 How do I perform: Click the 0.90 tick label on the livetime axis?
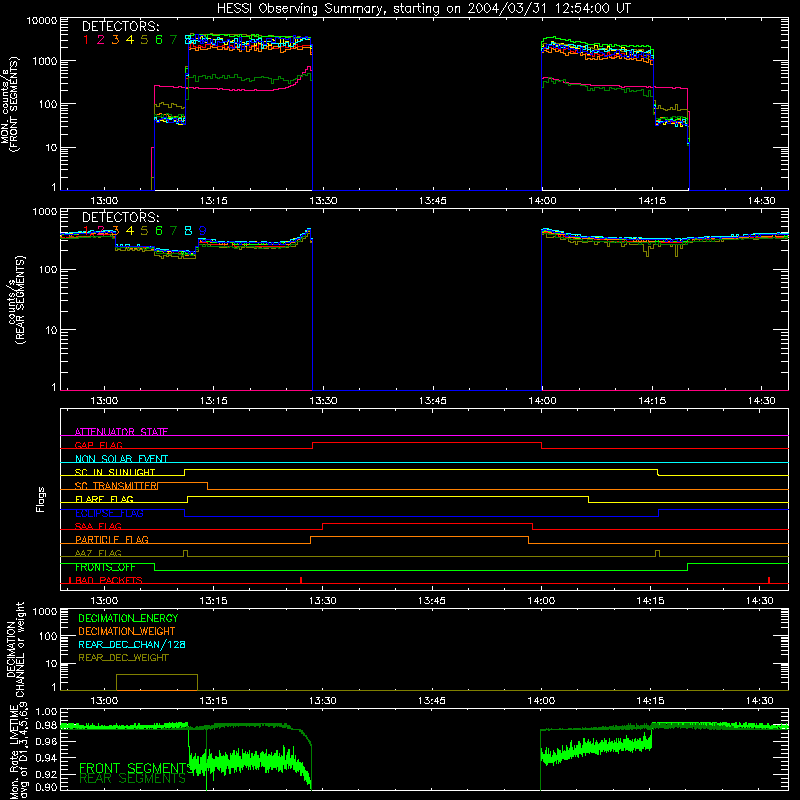click(46, 787)
